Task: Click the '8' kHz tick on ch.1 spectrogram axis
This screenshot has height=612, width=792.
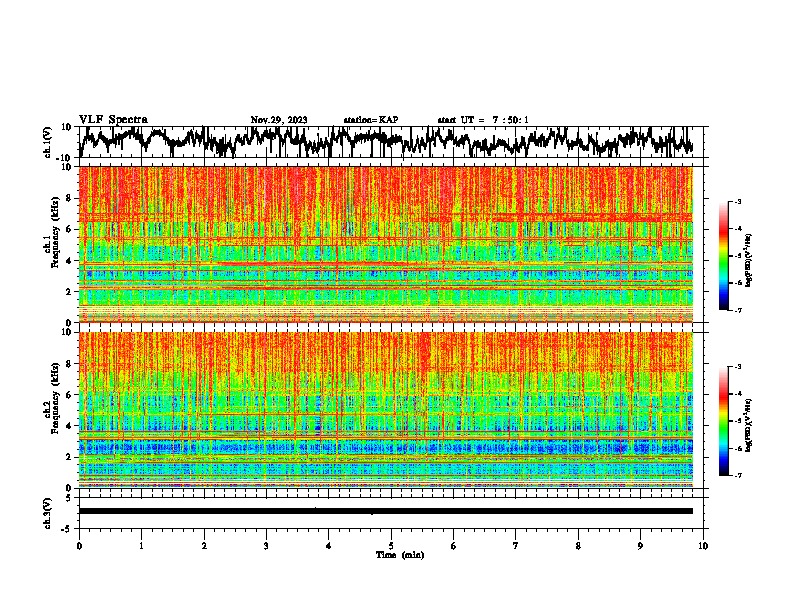Action: coord(70,198)
